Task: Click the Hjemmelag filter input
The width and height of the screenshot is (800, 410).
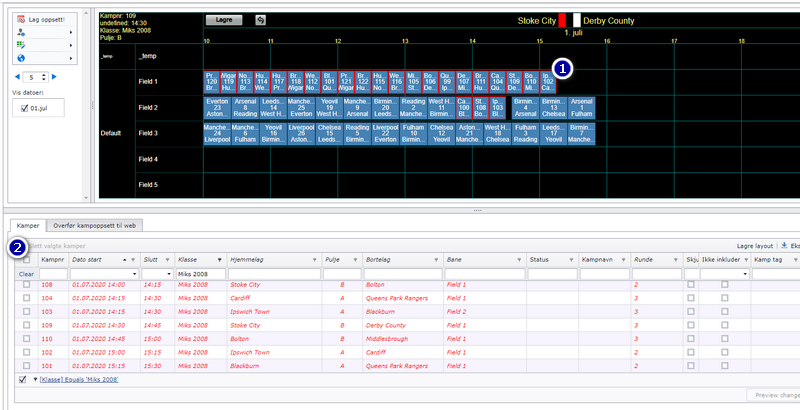Action: [274, 274]
